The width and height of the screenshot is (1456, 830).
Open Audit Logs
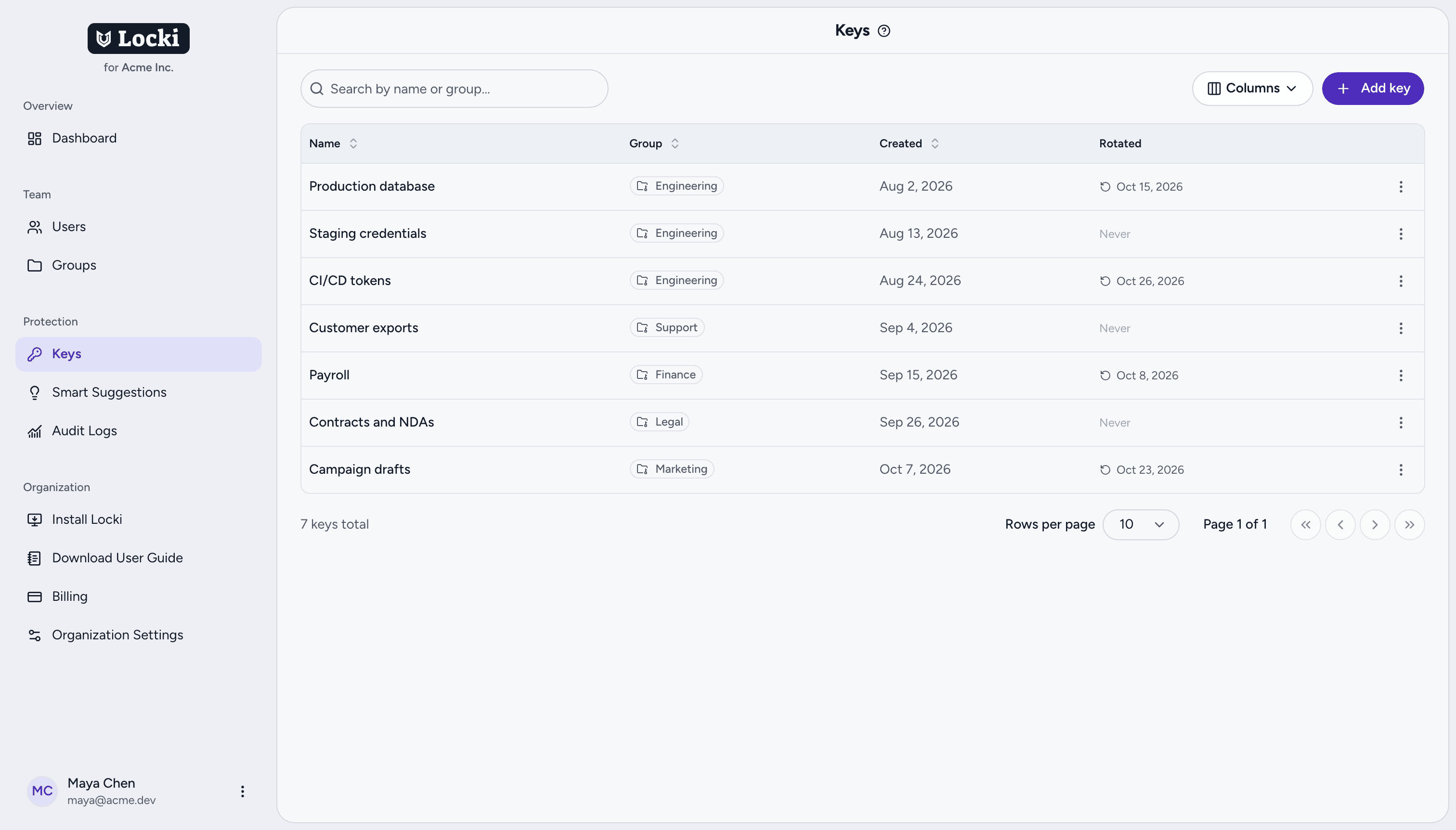(139, 431)
